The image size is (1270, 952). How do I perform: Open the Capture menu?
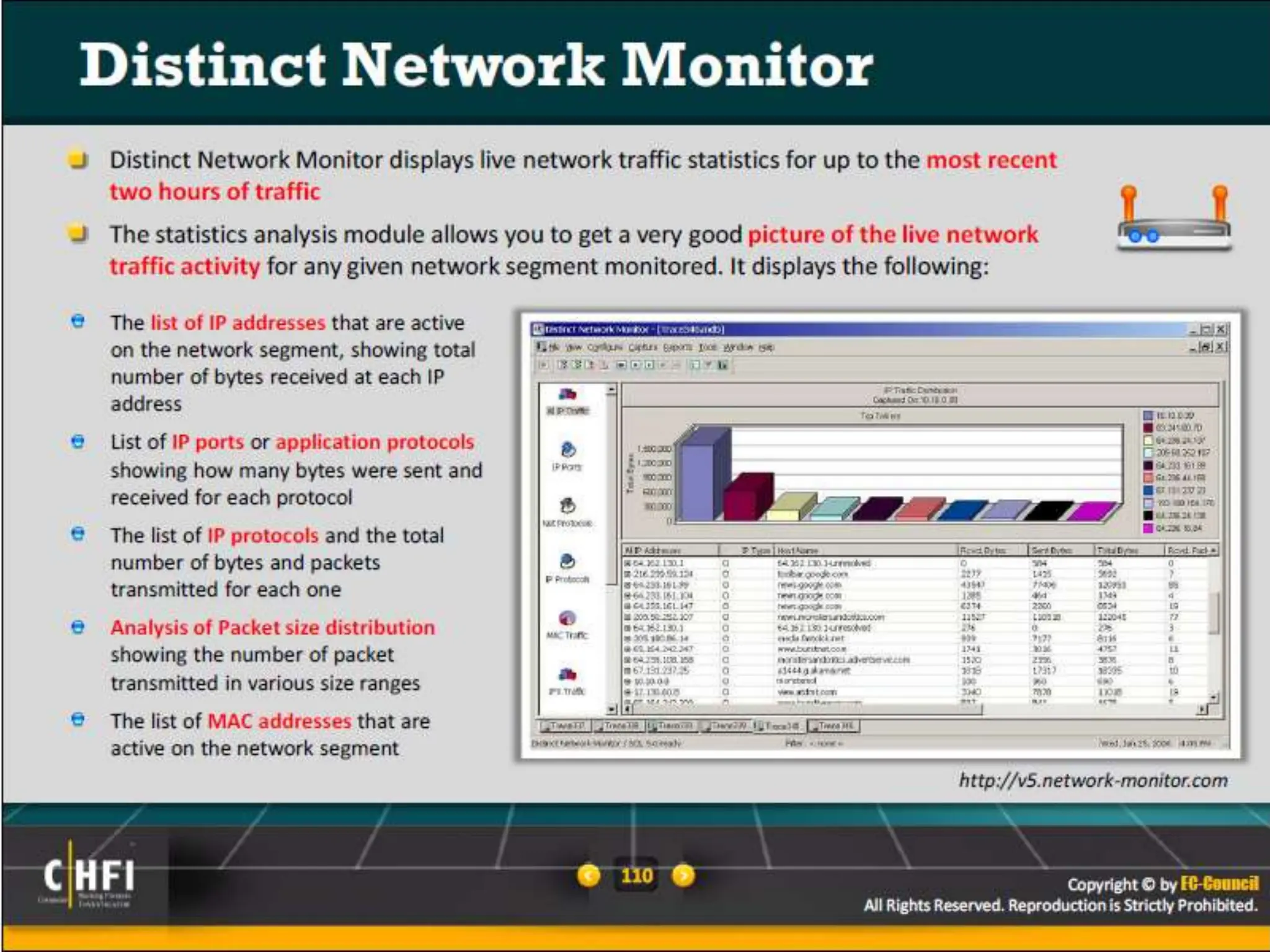tap(642, 347)
